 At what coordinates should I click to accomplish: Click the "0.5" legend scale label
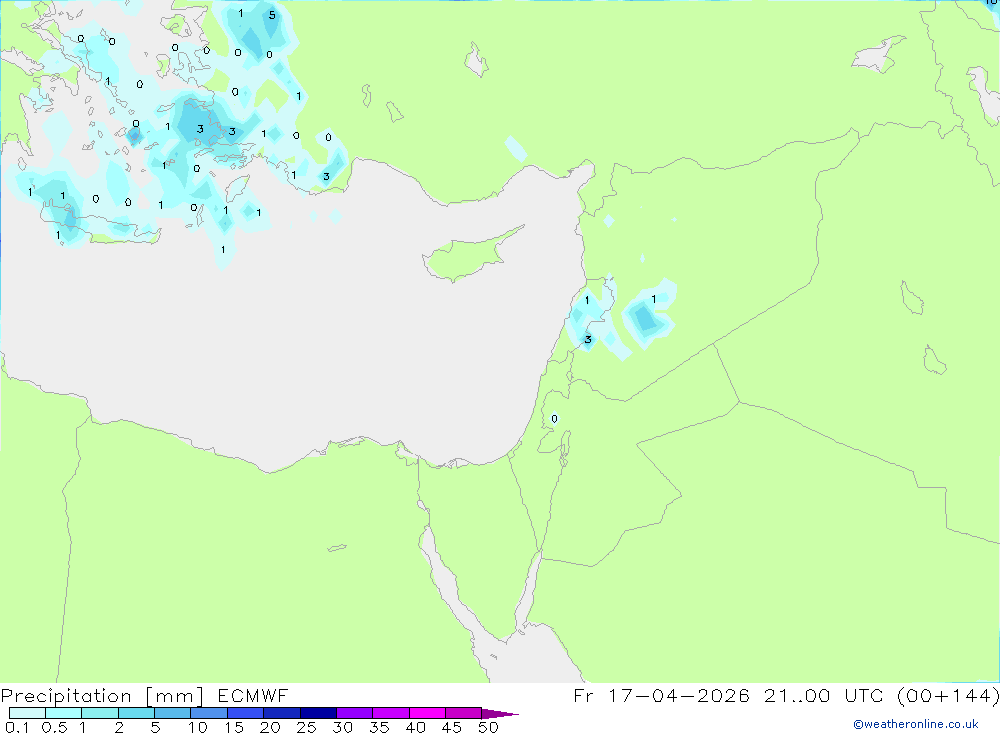point(54,727)
